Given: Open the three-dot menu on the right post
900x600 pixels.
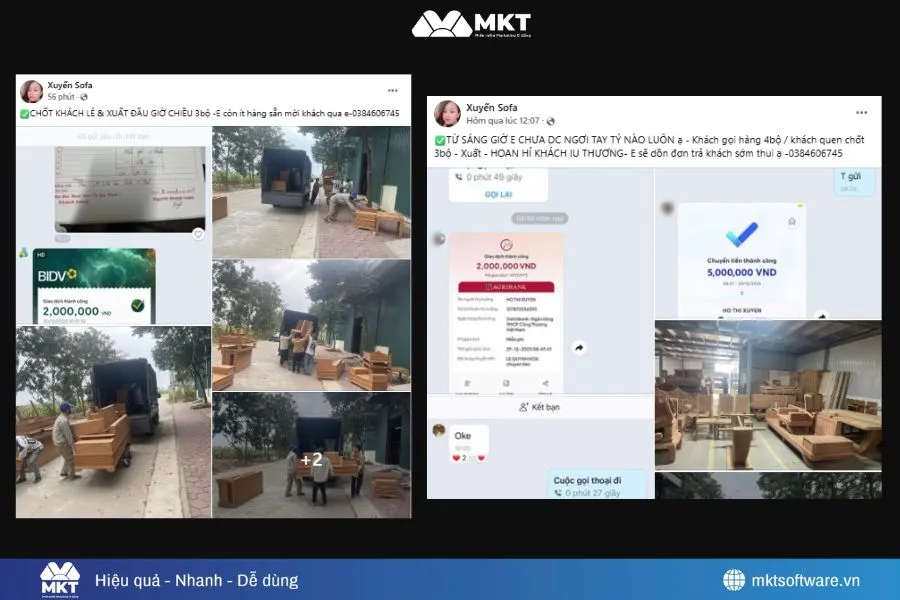Looking at the screenshot, I should coord(861,112).
